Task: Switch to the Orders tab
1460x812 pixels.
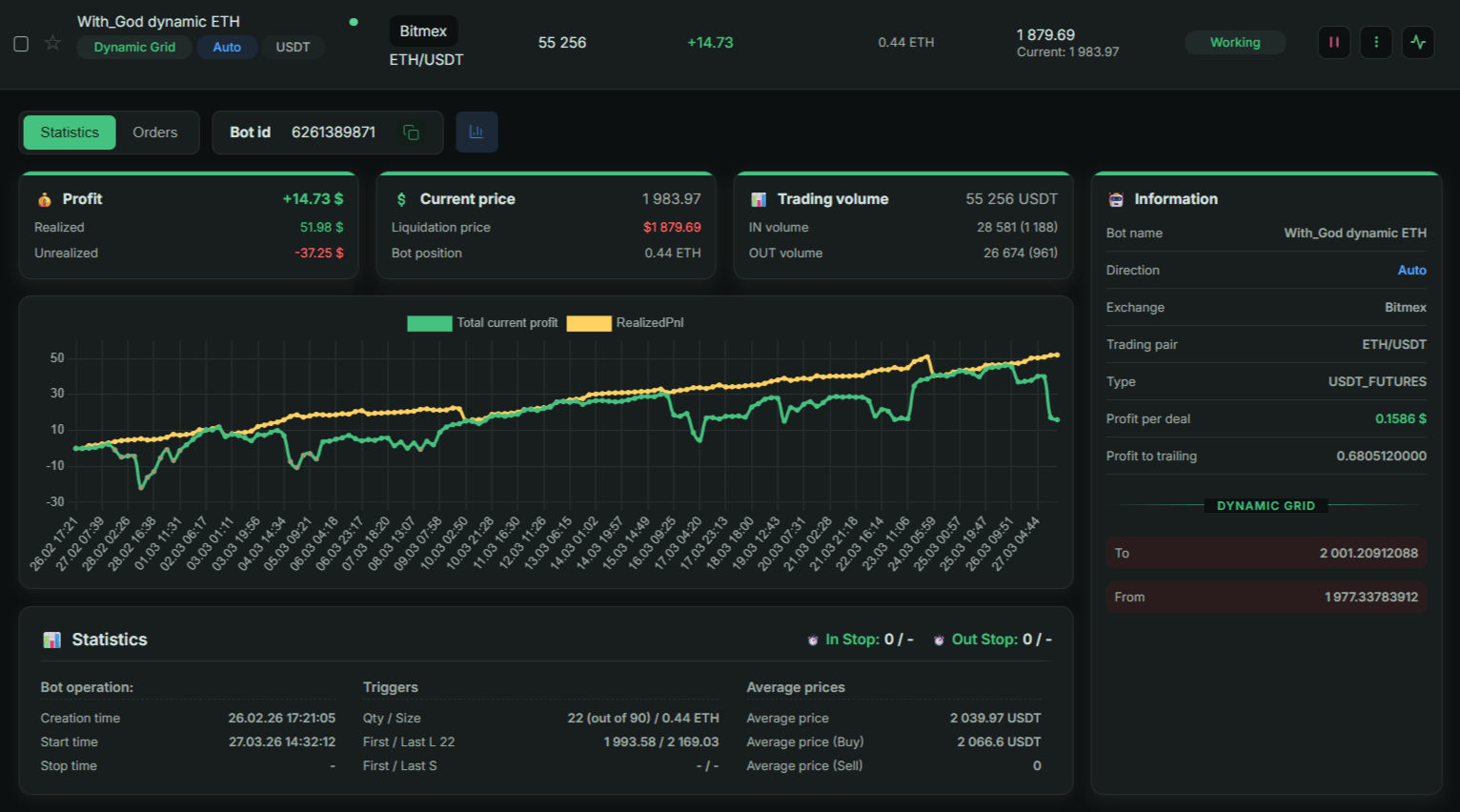Action: [155, 132]
